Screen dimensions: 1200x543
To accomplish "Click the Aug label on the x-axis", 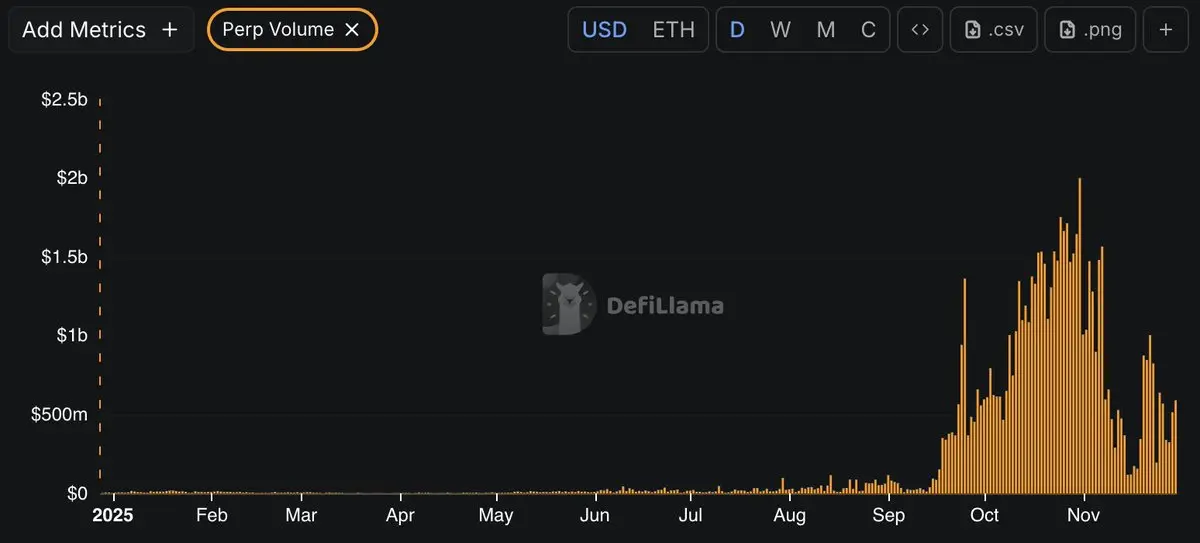I will [790, 516].
